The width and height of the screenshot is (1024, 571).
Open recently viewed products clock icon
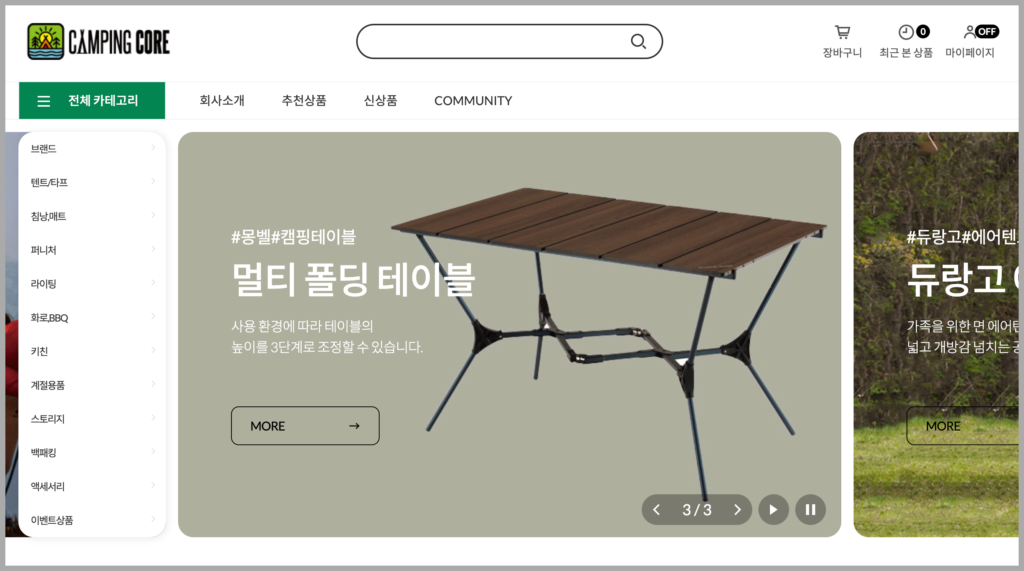[906, 32]
